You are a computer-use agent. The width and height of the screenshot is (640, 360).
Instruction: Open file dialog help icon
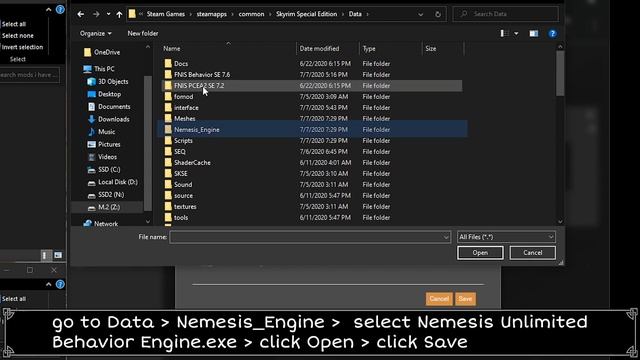tap(553, 33)
